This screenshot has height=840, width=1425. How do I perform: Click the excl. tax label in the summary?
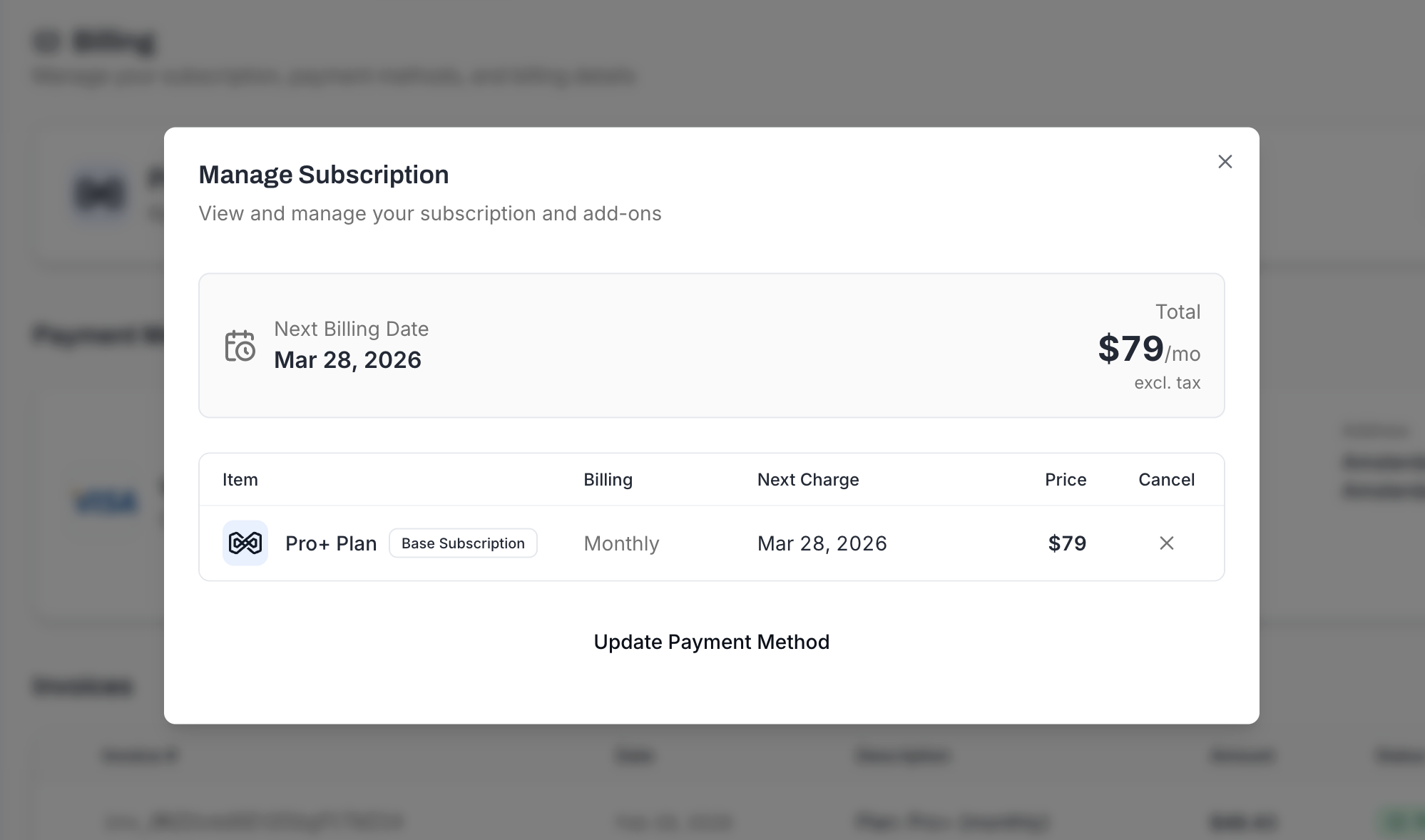(1168, 382)
